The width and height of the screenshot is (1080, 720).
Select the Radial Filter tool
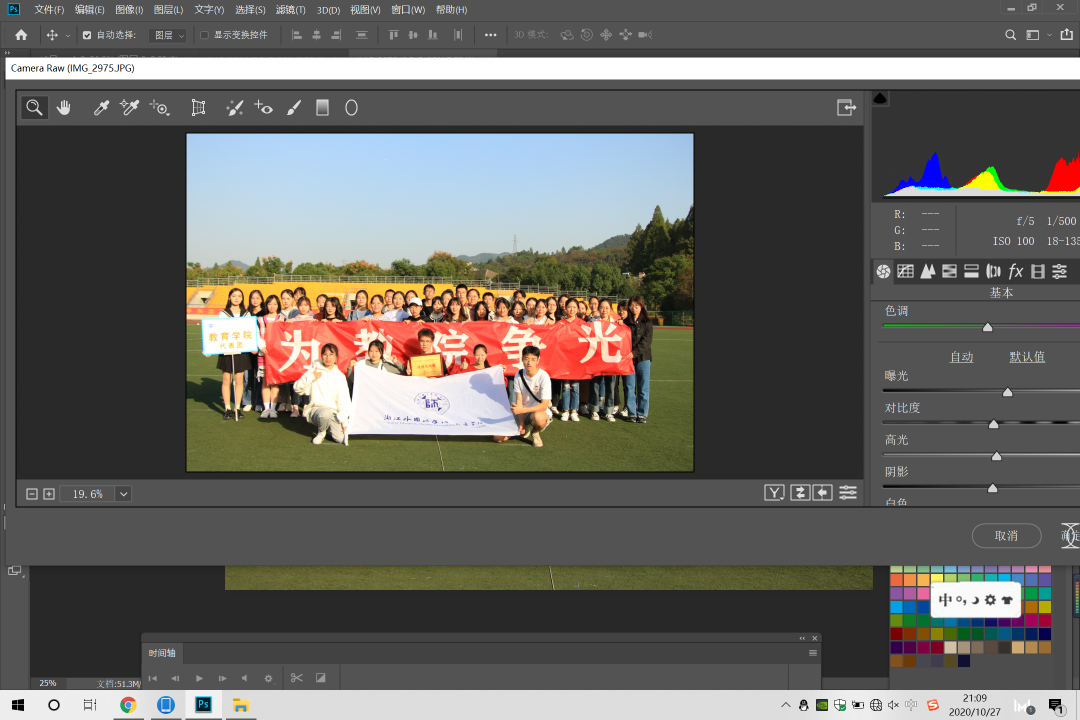pyautogui.click(x=352, y=108)
